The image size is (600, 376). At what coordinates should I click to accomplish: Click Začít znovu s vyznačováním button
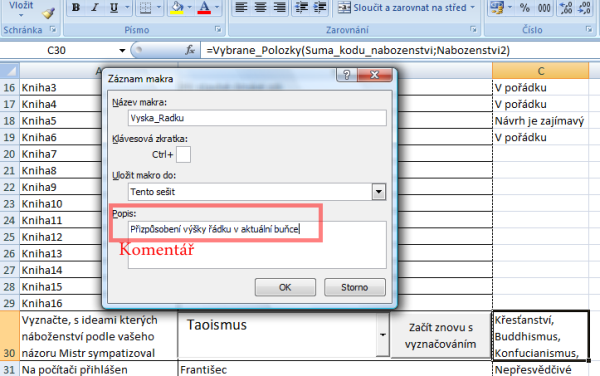440,335
